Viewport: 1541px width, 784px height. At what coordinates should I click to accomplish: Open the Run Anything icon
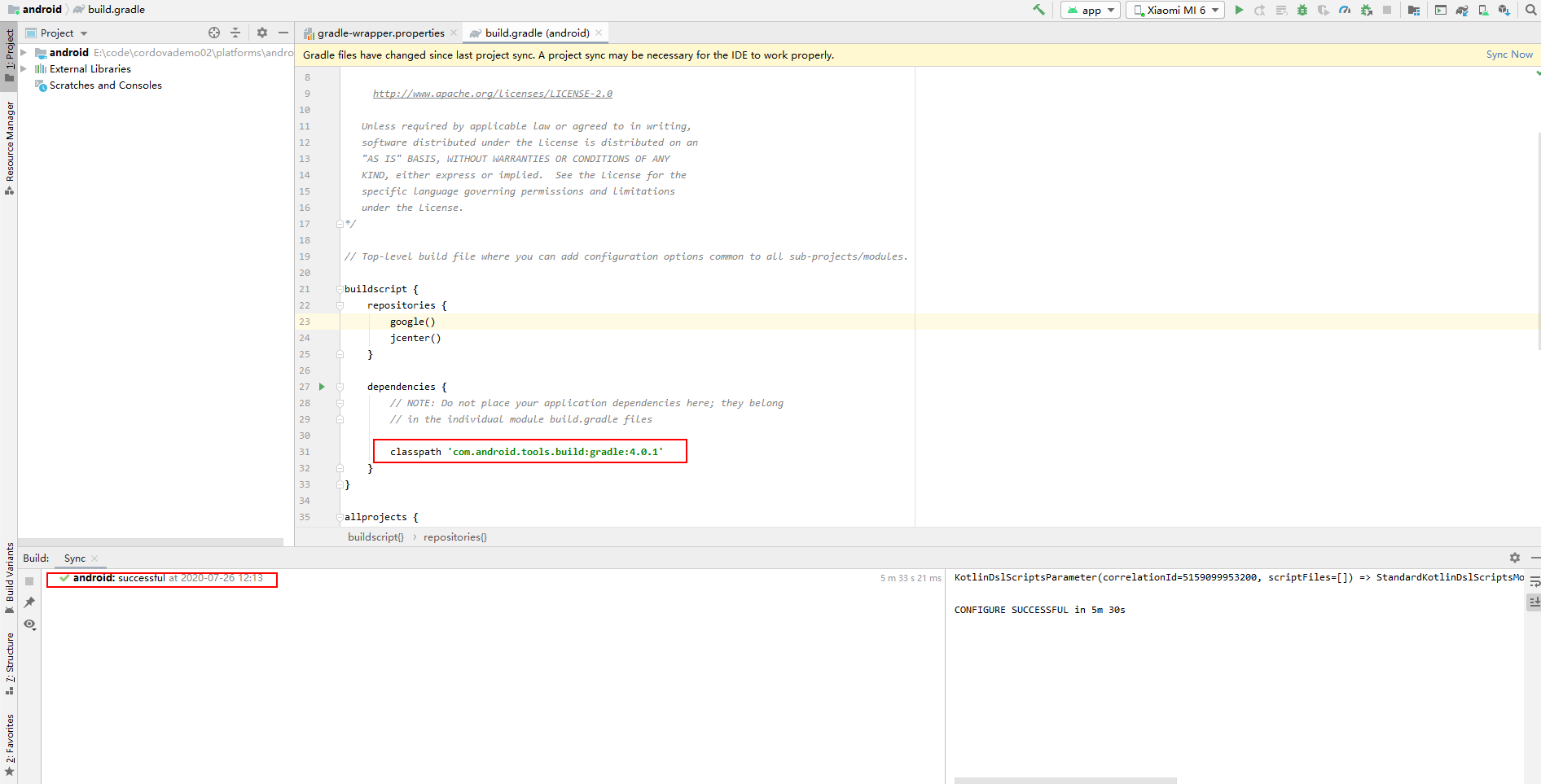(1441, 10)
